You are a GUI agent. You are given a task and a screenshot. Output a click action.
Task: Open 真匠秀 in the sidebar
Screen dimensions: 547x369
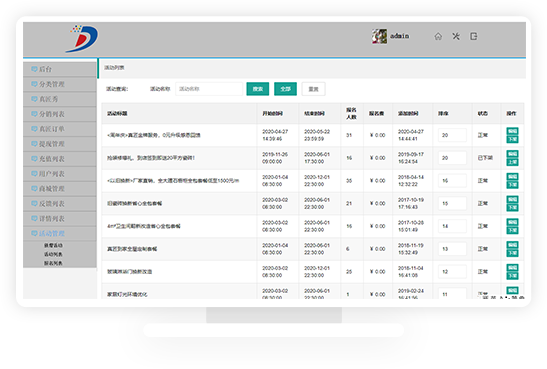click(60, 99)
